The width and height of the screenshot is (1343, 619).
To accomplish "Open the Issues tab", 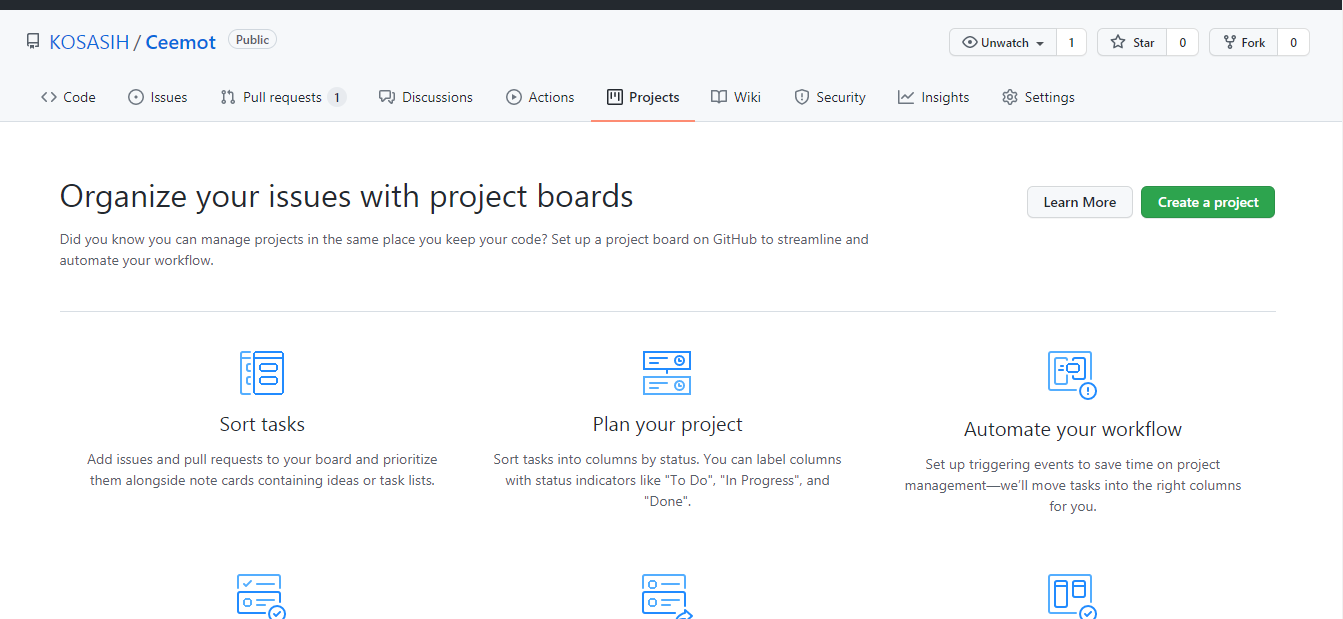I will pos(158,97).
